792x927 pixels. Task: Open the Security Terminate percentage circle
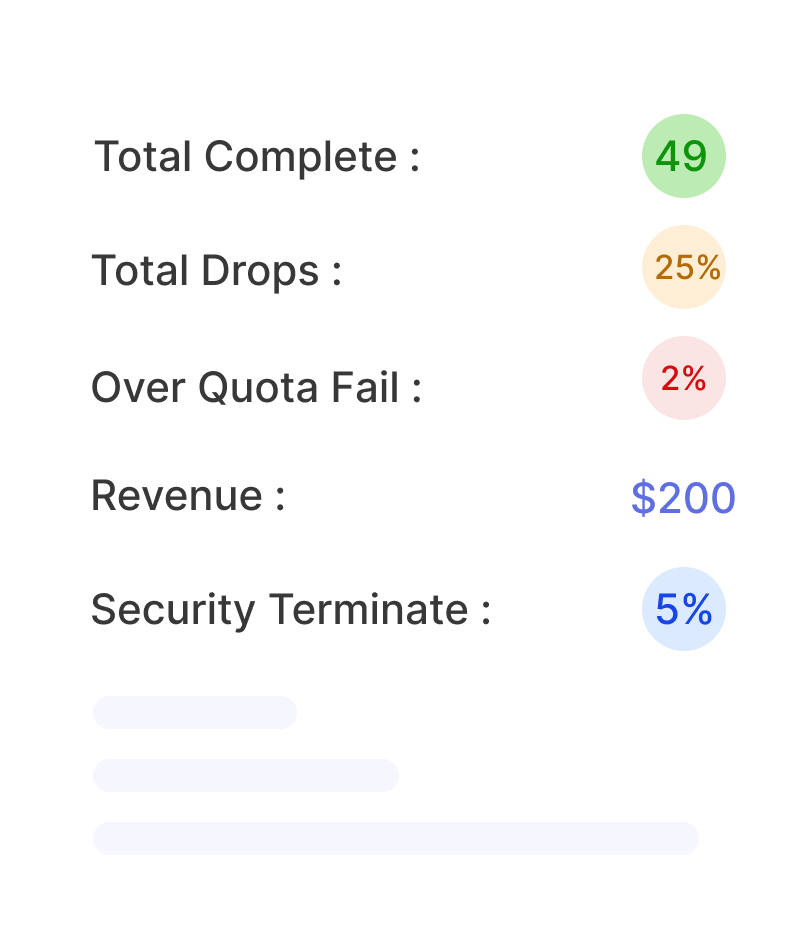pyautogui.click(x=683, y=609)
